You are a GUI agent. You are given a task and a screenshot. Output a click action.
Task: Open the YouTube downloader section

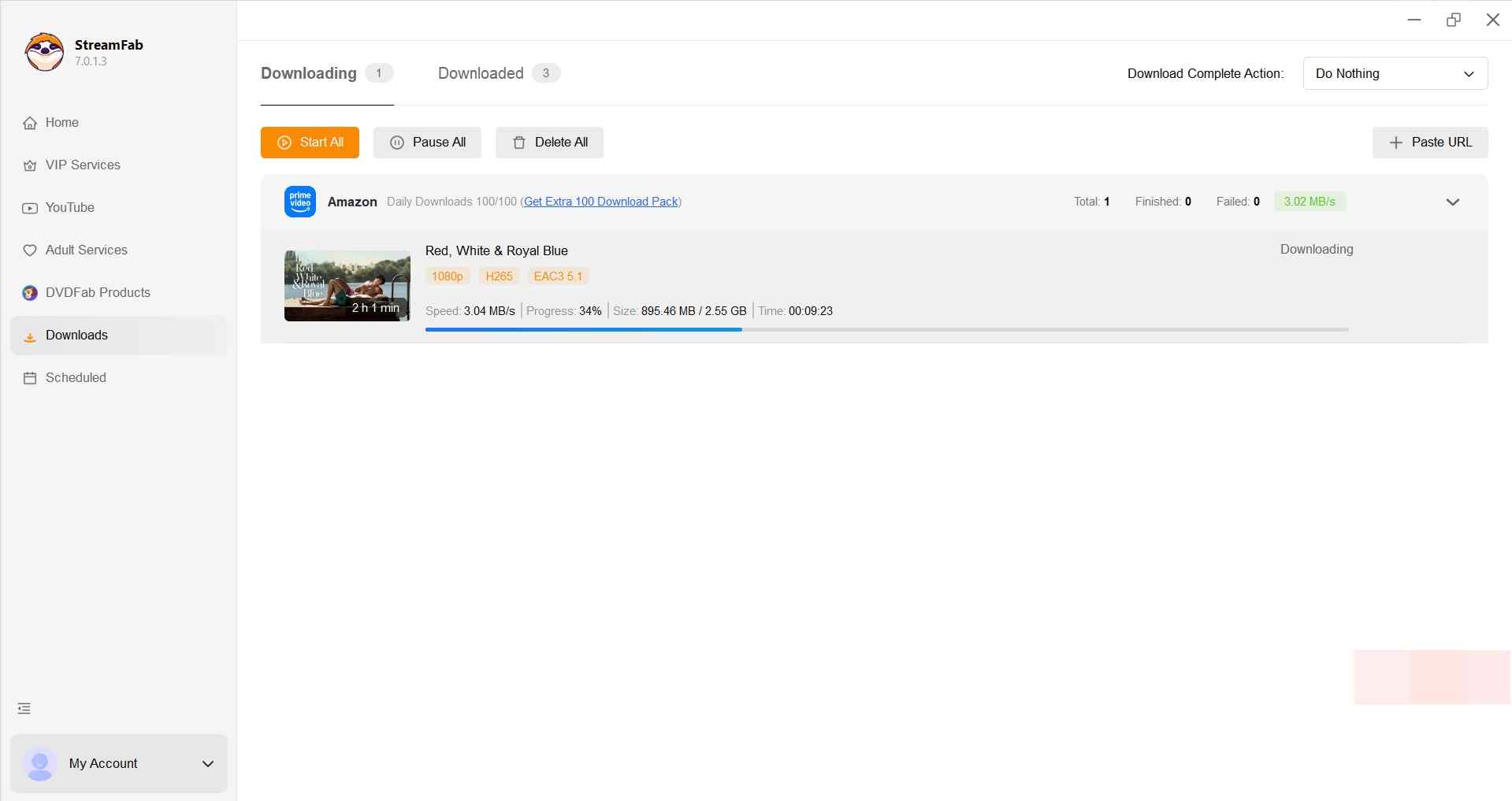tap(69, 207)
